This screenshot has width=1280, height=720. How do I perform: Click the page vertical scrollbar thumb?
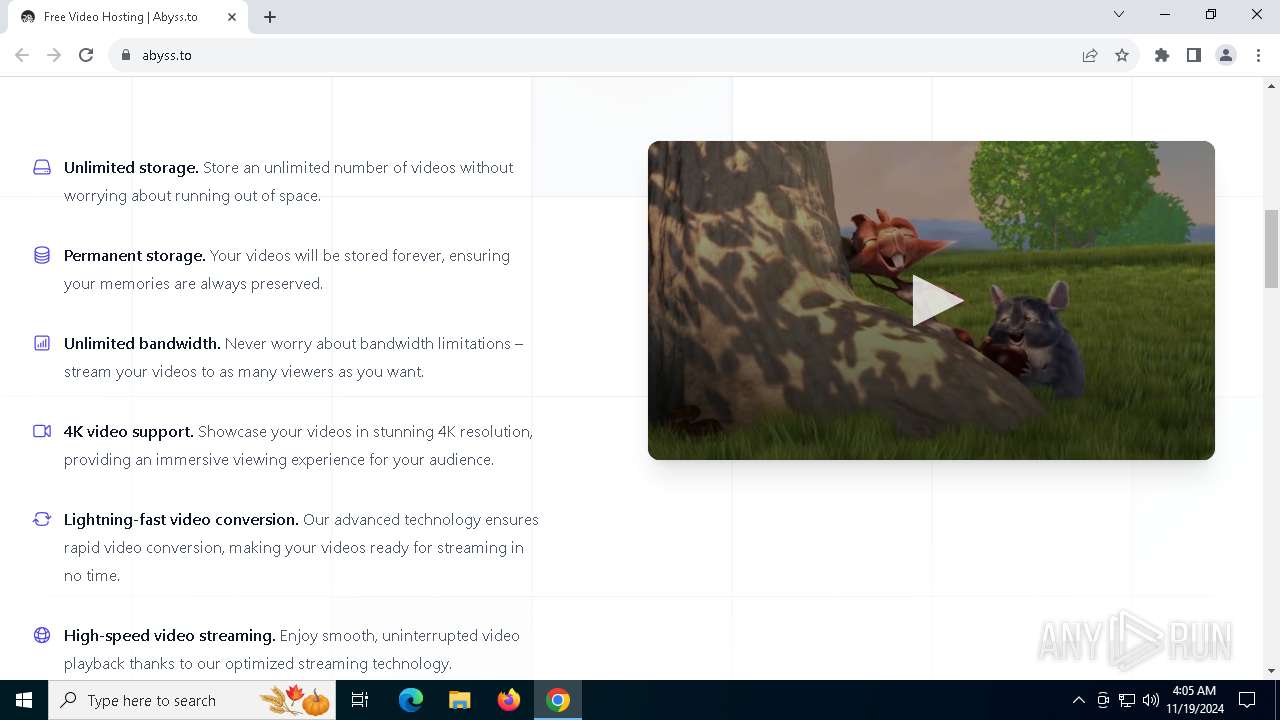(1271, 248)
